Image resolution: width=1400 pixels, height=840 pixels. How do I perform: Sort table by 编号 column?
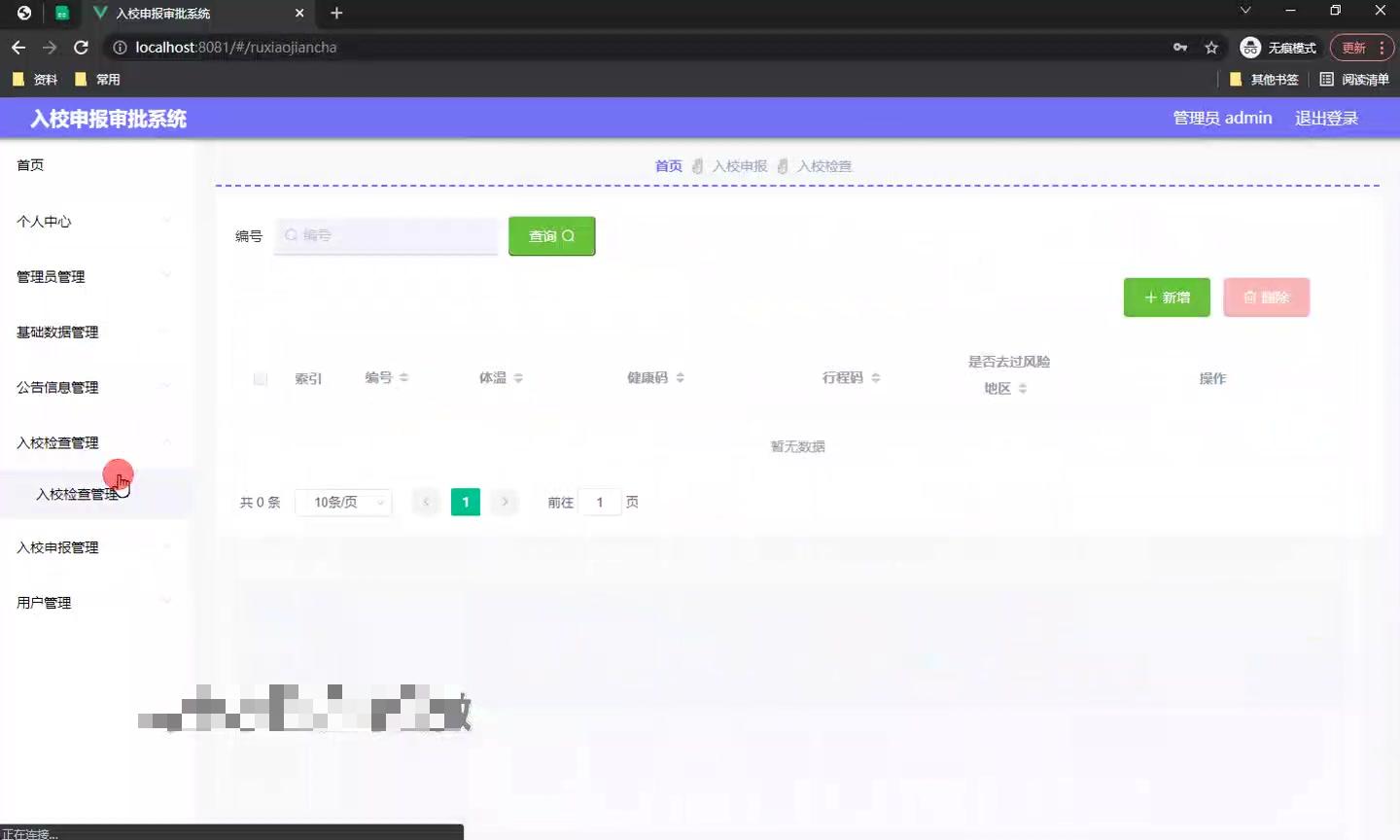tap(403, 377)
